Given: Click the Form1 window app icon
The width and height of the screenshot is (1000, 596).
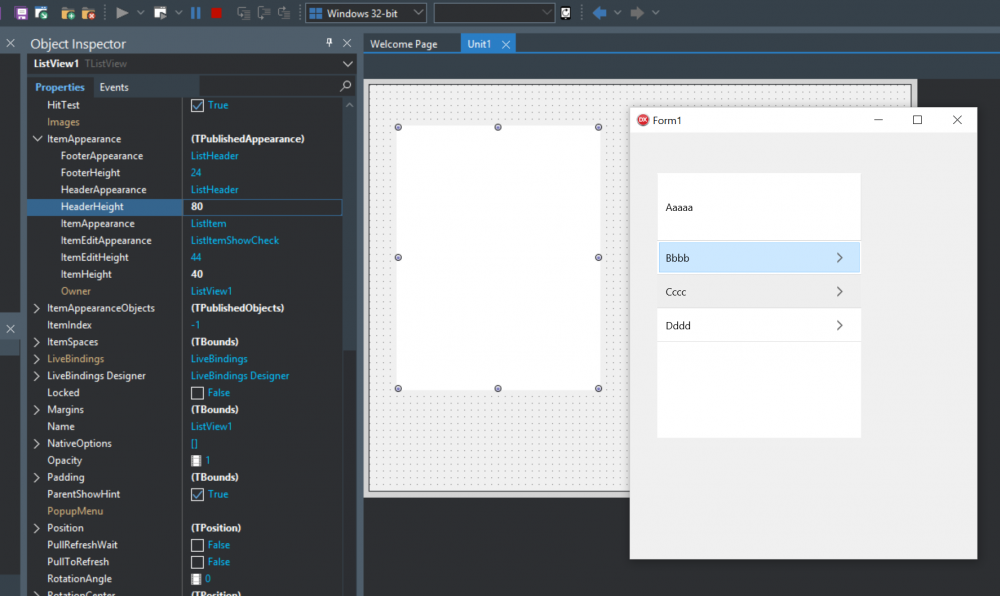Looking at the screenshot, I should click(x=643, y=120).
